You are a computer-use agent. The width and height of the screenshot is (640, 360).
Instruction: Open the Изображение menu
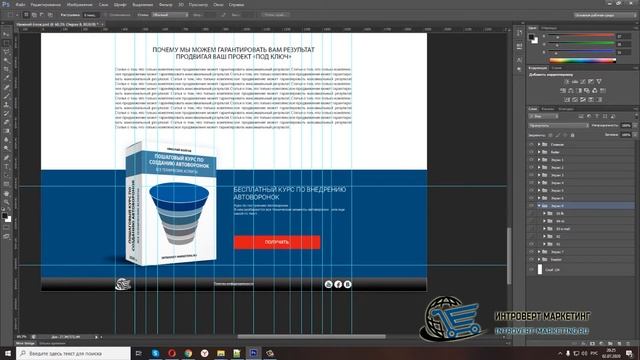click(80, 4)
